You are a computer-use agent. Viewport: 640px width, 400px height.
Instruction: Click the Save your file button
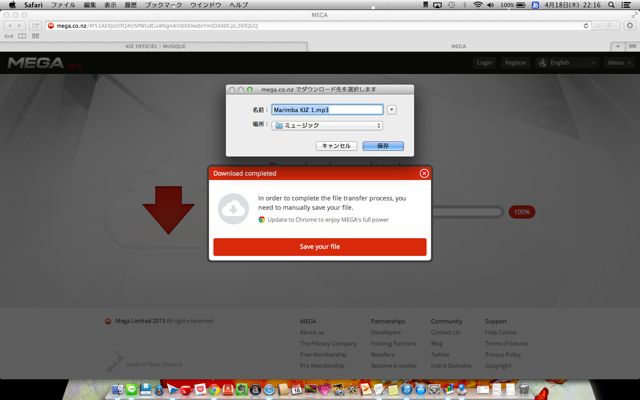tap(320, 247)
